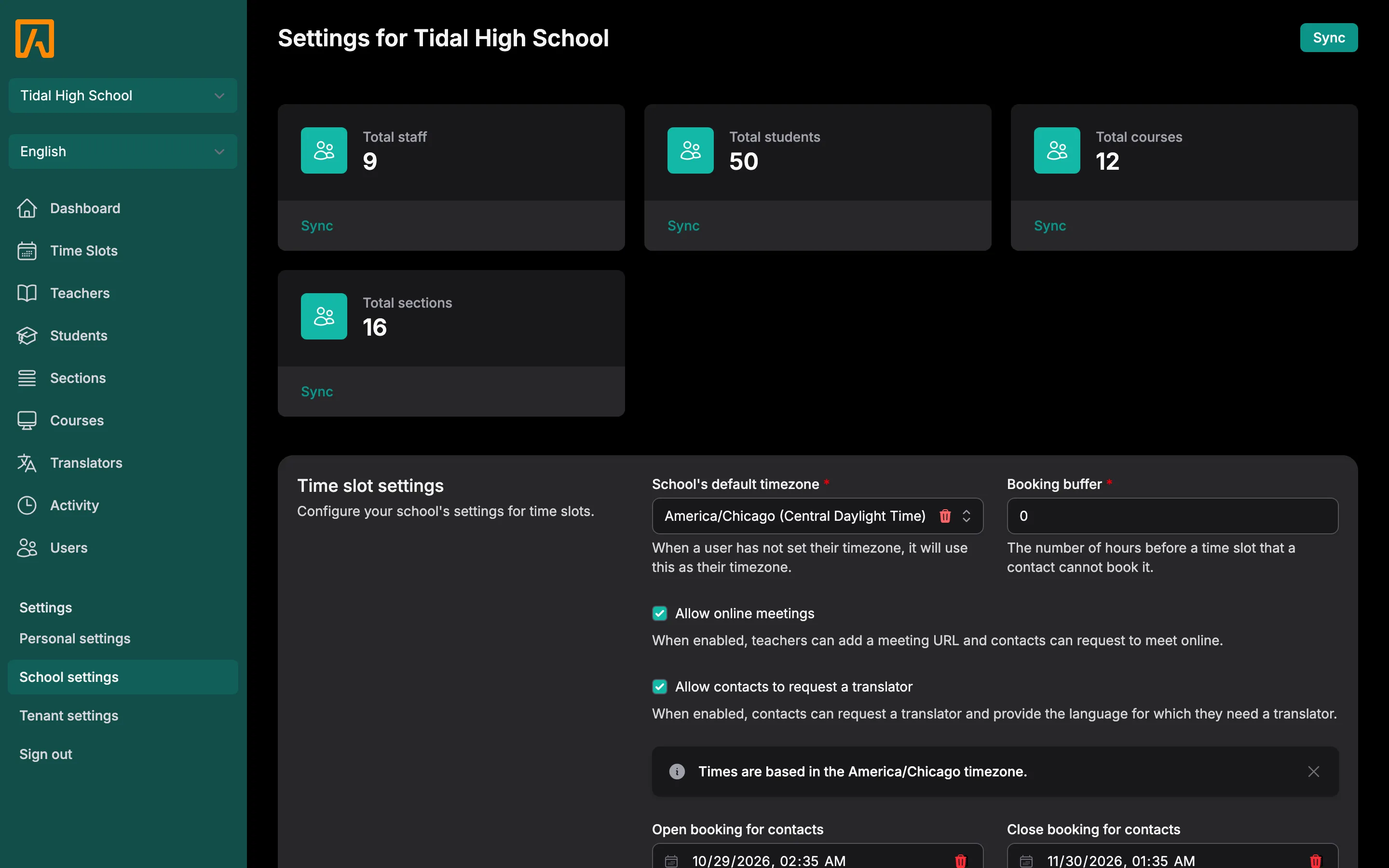
Task: Click the info icon in timezone notice
Action: click(677, 772)
